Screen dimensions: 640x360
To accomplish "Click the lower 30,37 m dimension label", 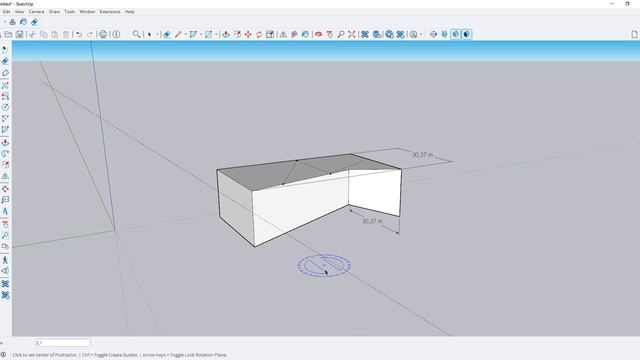I will [372, 221].
